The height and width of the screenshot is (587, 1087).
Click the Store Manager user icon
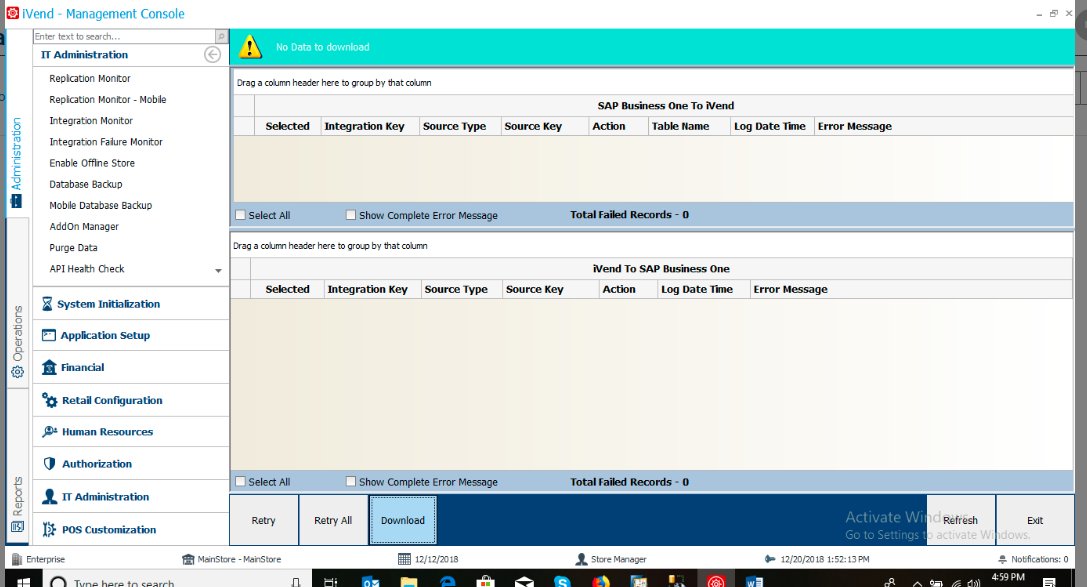pos(581,559)
